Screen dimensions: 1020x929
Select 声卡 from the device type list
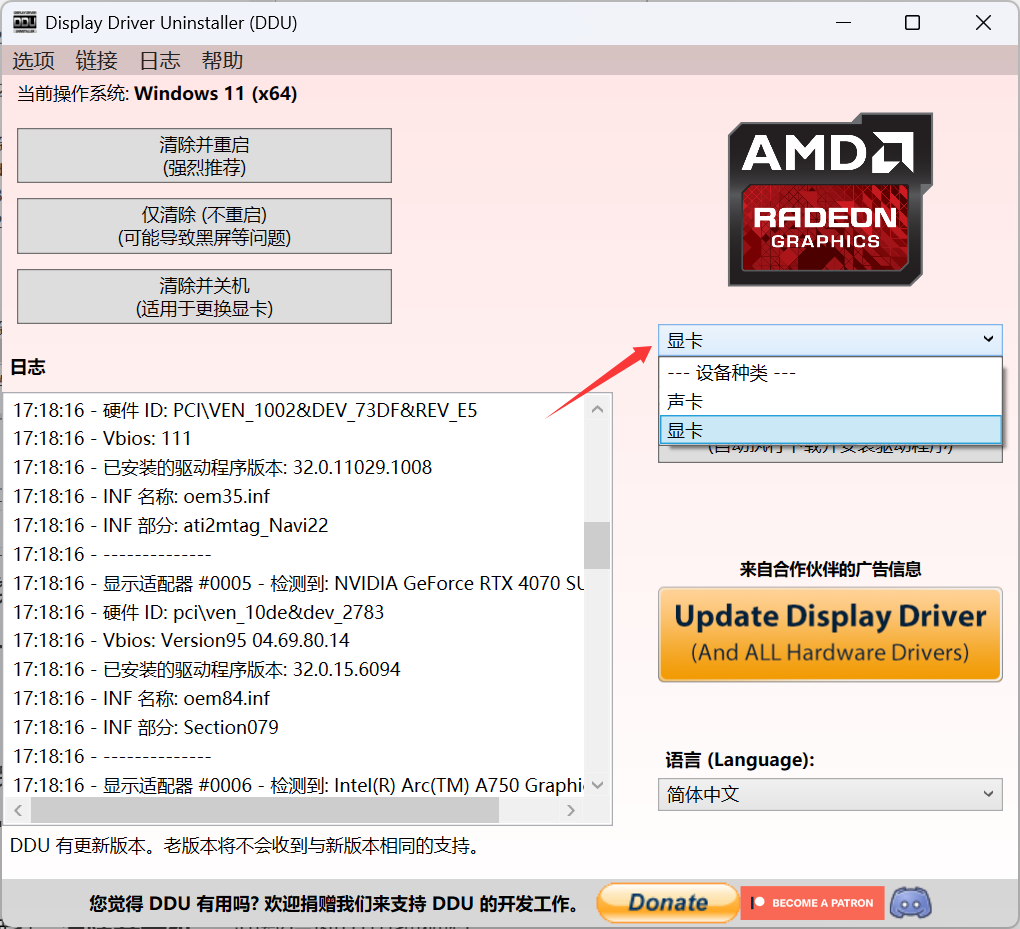830,401
